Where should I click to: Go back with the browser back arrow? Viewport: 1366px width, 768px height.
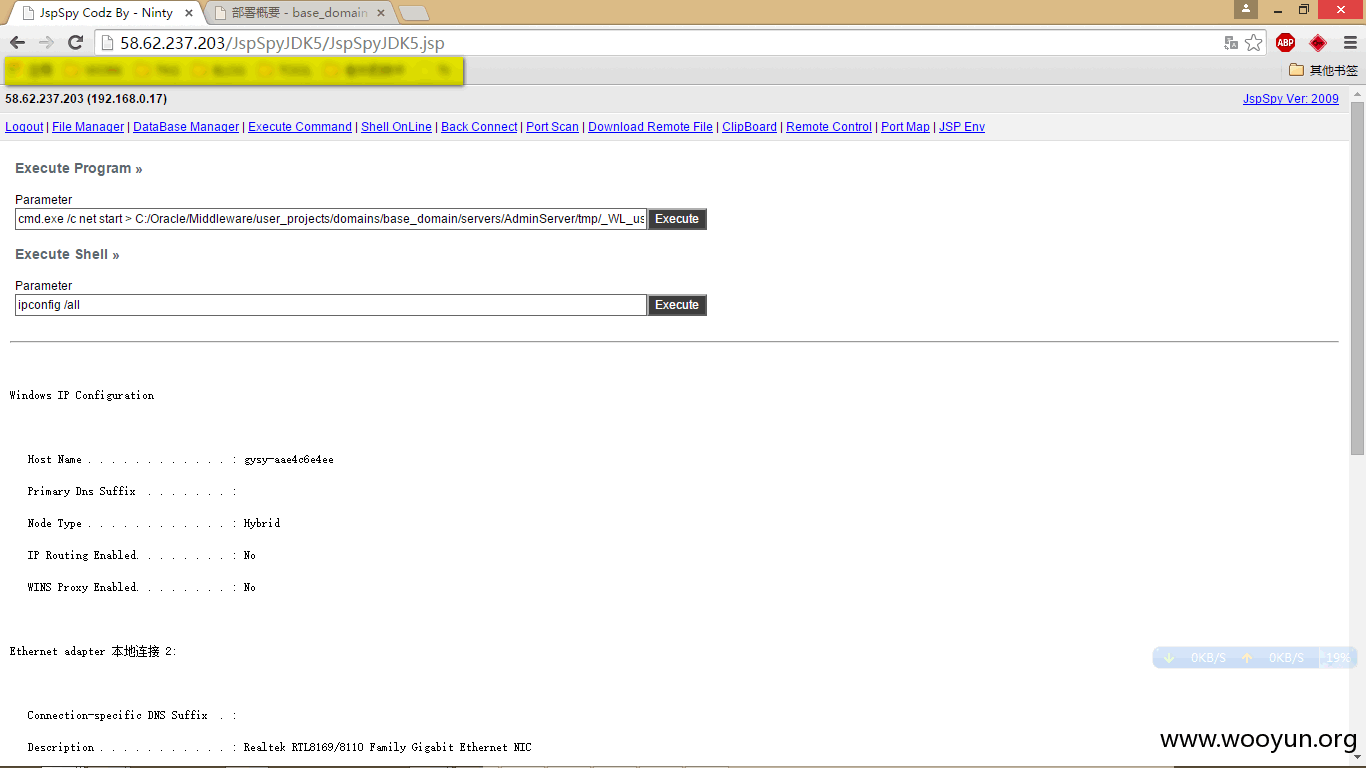[17, 43]
